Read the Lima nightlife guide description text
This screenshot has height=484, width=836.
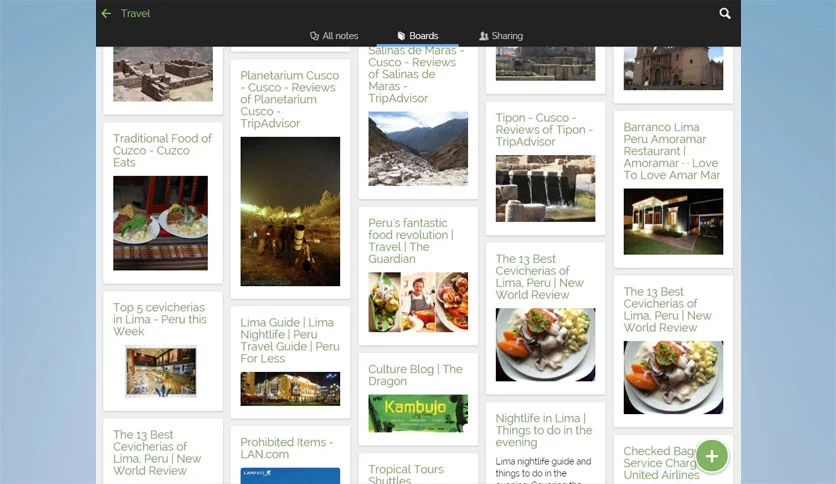coord(543,470)
